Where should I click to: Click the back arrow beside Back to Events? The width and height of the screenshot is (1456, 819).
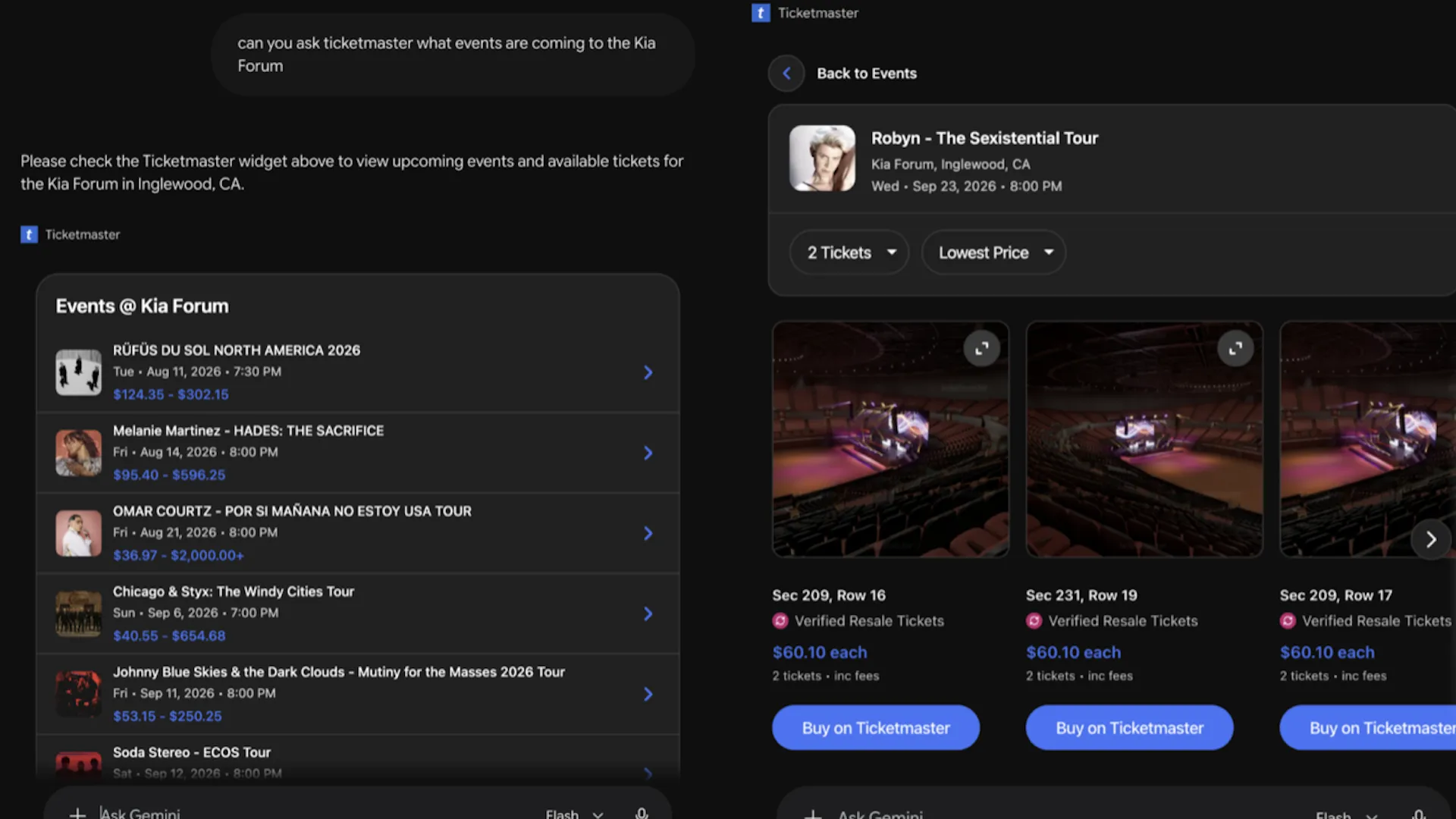click(786, 74)
